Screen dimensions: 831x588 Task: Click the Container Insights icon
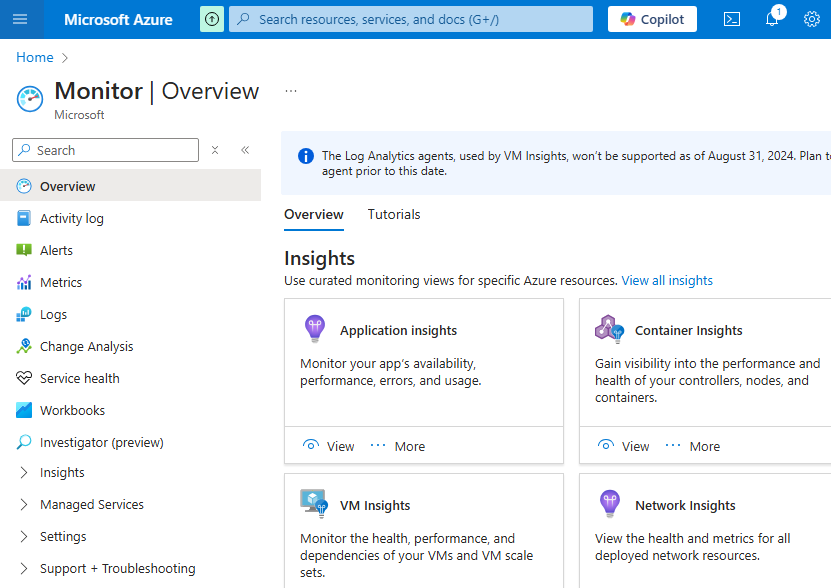[x=609, y=329]
